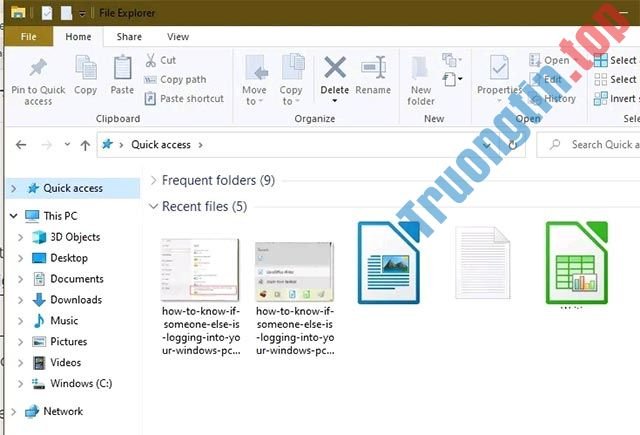Select the LibreOffice Writer document file
640x435 pixels.
[389, 263]
